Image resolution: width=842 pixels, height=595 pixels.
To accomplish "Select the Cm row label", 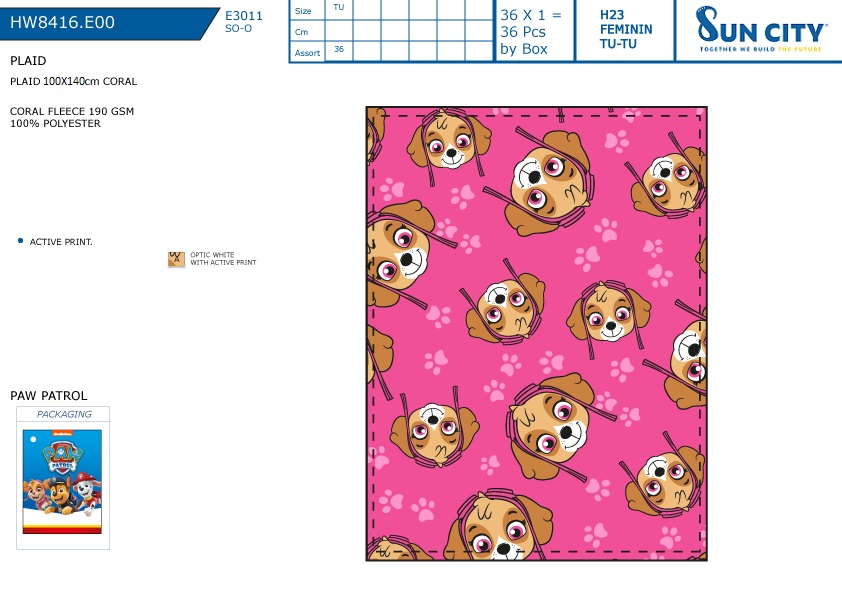I will [x=302, y=32].
